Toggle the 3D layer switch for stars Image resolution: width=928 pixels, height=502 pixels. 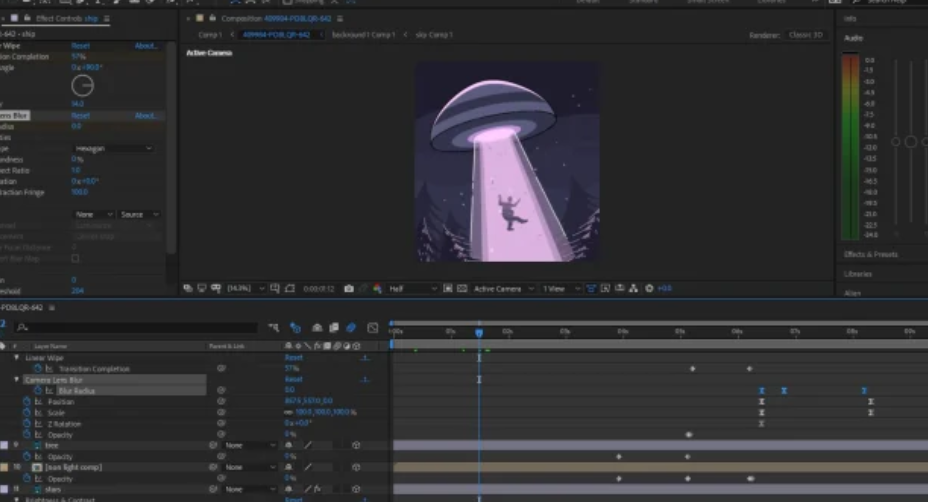(x=355, y=489)
